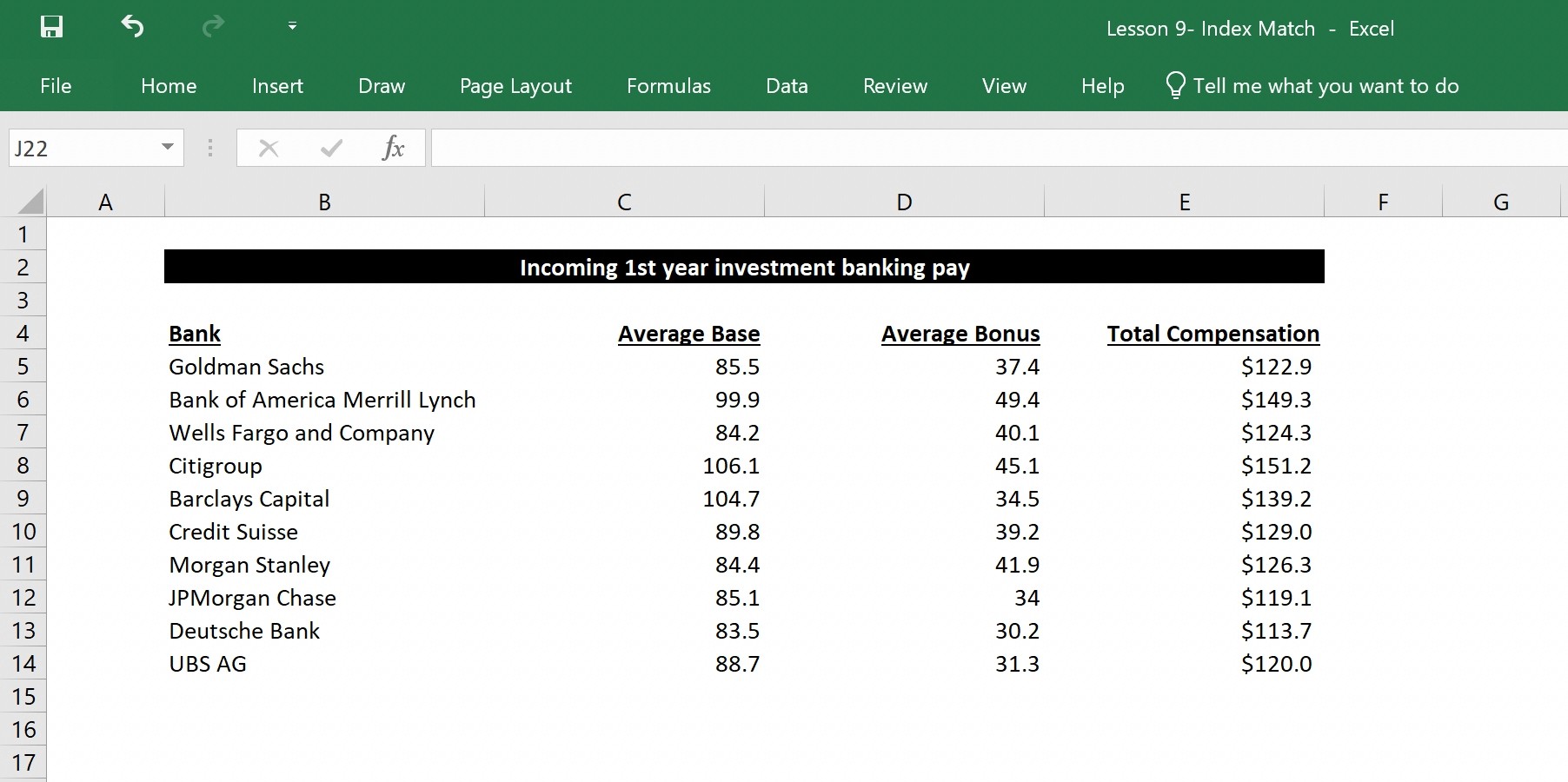Click the lightbulb icon beside Tell me

click(1175, 85)
